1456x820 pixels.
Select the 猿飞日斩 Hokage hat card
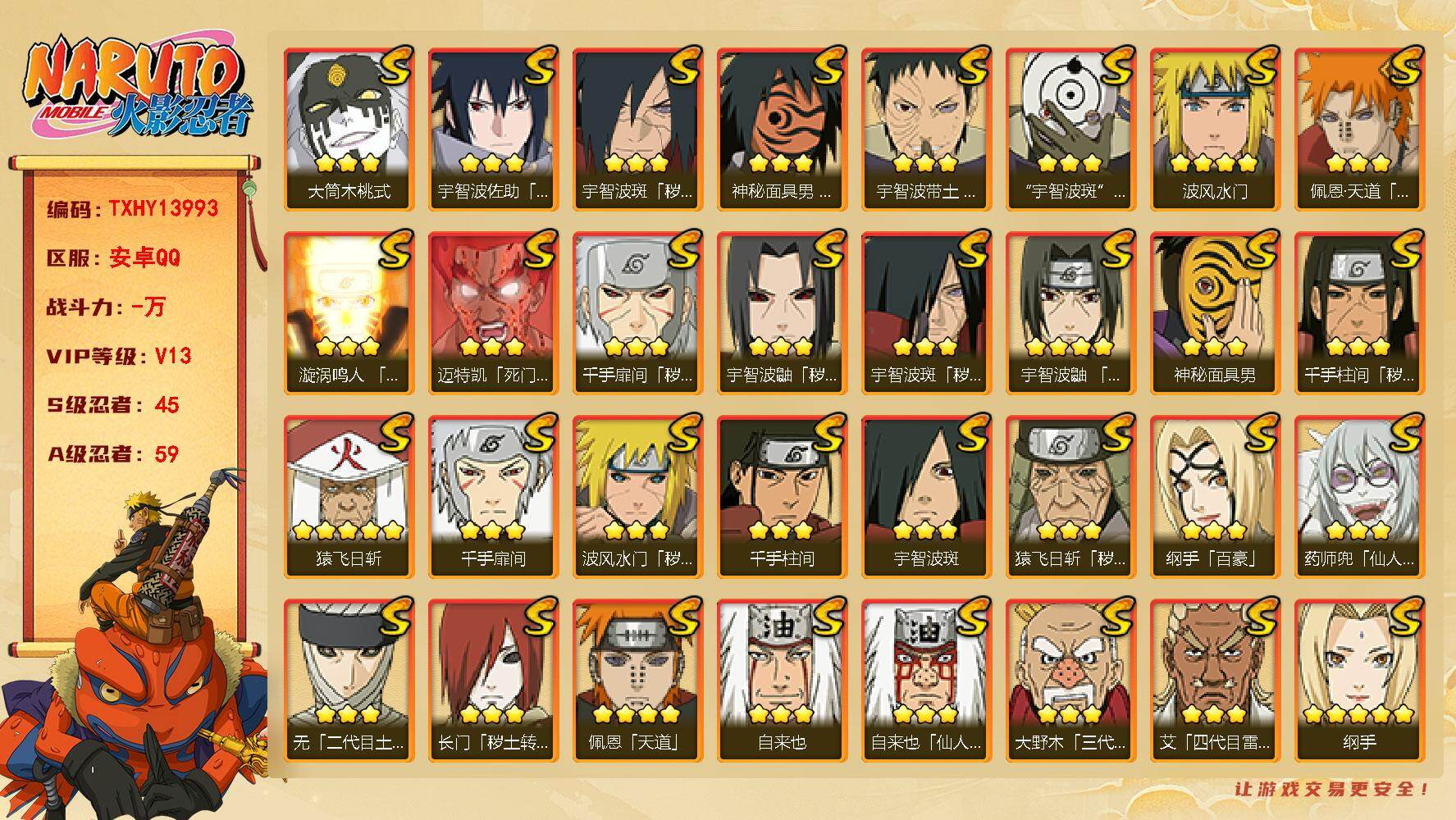(349, 497)
